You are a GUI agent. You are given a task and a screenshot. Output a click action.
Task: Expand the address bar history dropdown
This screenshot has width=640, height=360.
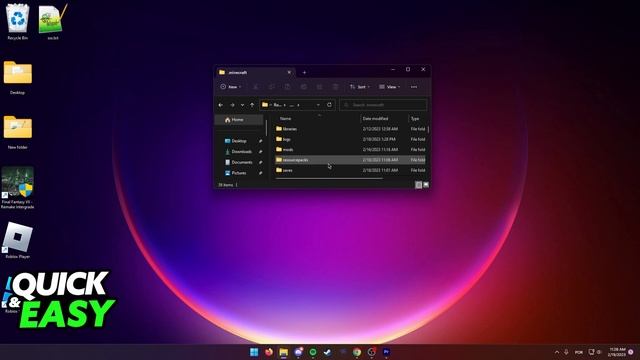318,105
